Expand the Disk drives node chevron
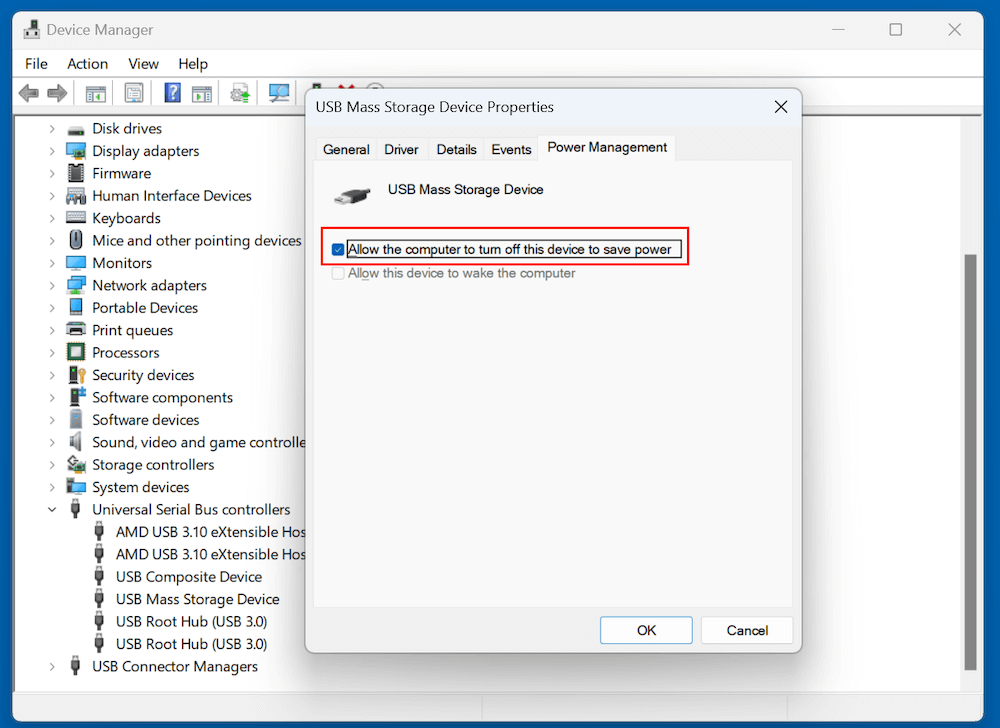 click(x=52, y=129)
